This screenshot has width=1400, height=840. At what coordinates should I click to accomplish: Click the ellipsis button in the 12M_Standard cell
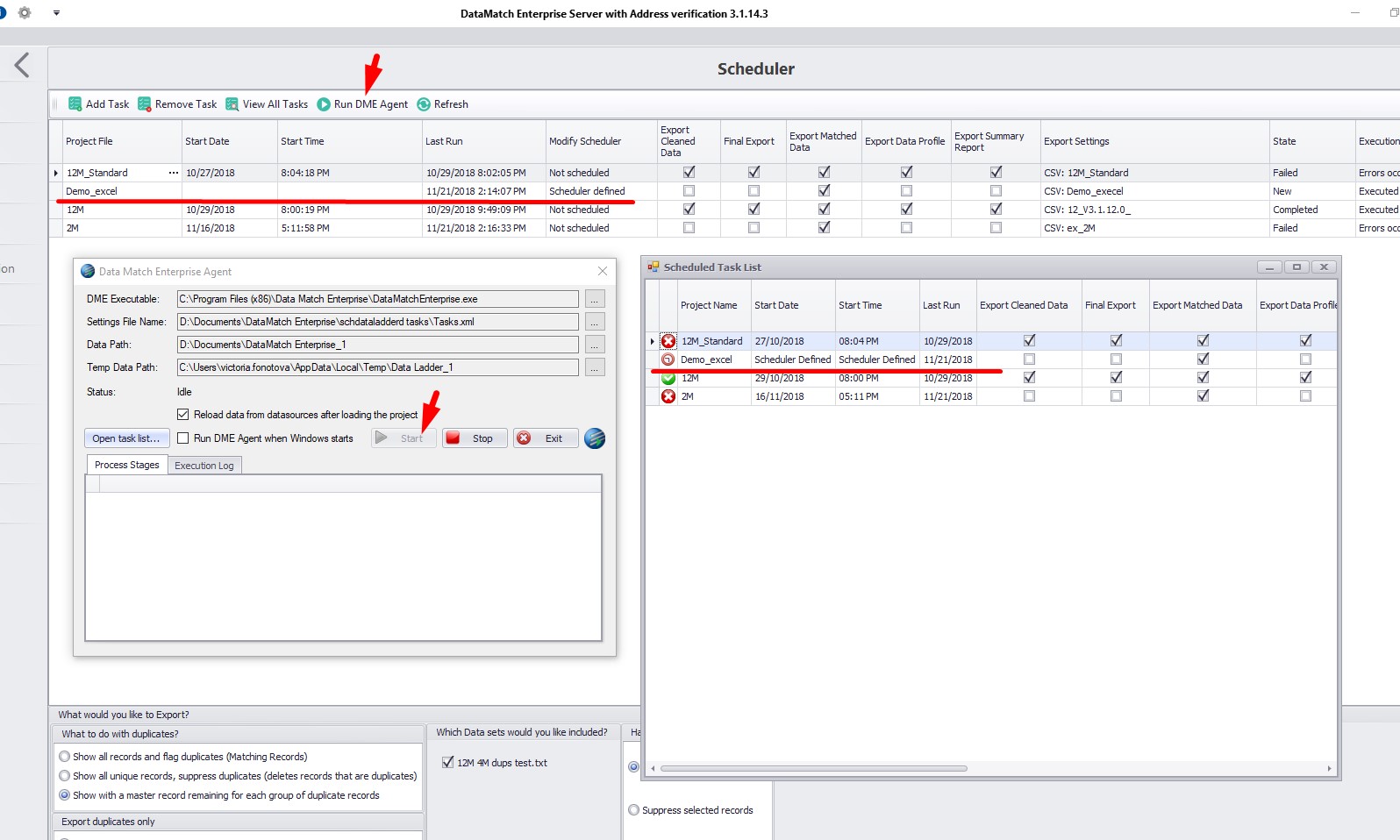[174, 173]
